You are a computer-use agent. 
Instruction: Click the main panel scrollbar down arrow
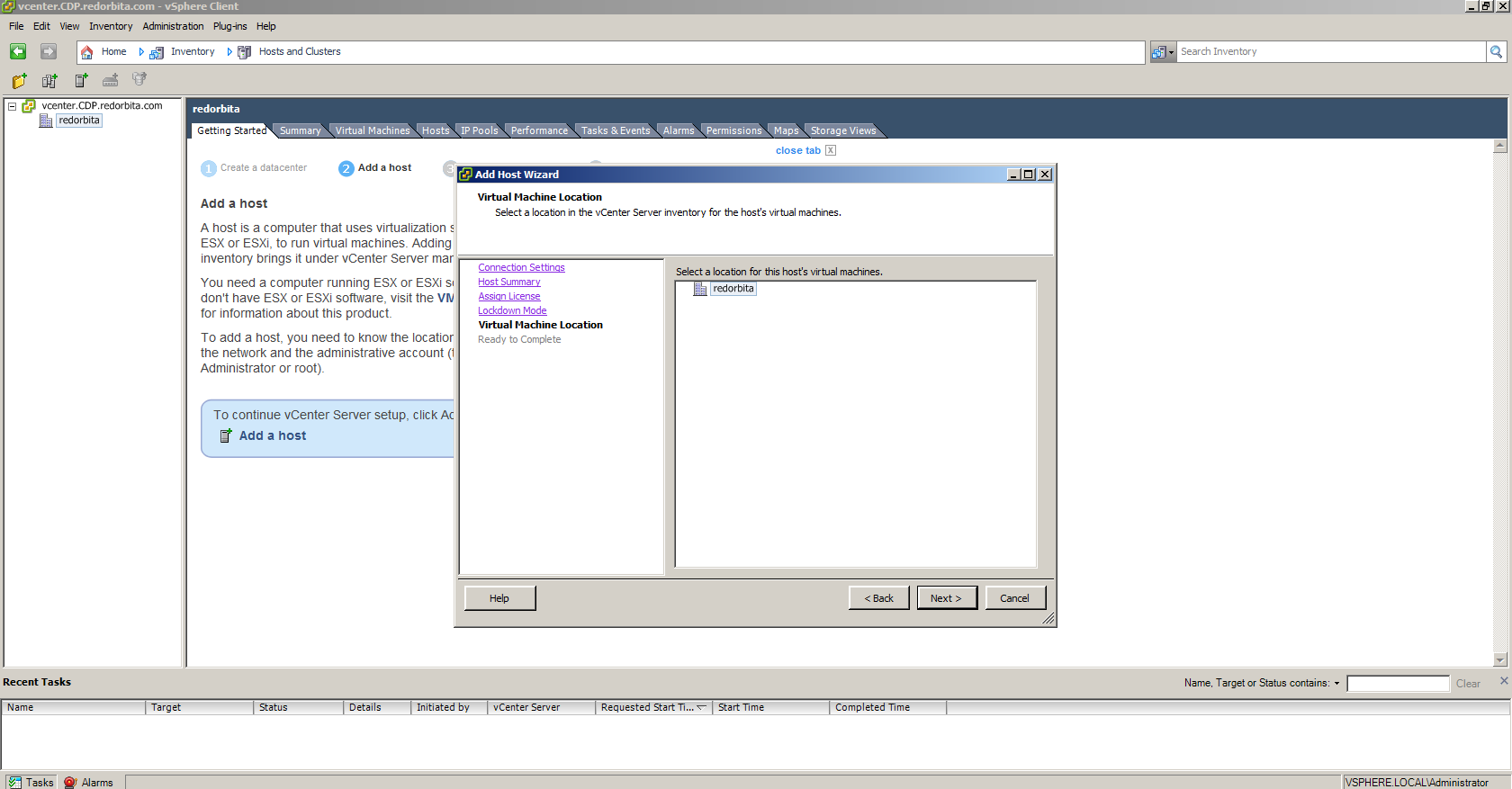point(1499,659)
